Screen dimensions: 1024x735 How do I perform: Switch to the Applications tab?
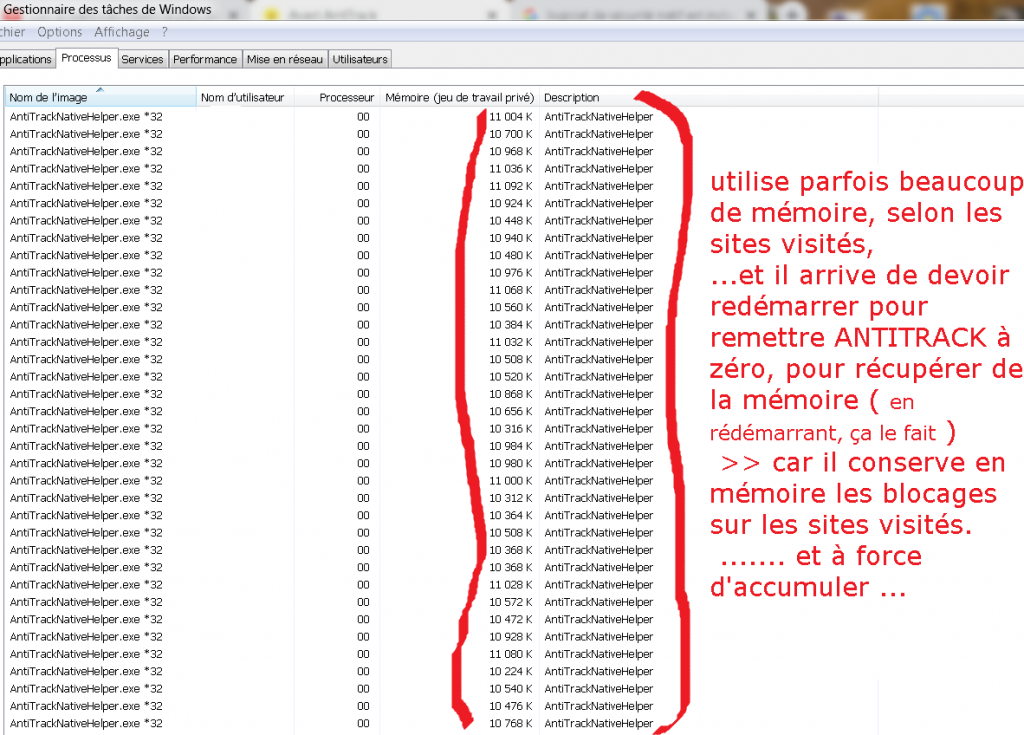point(26,59)
